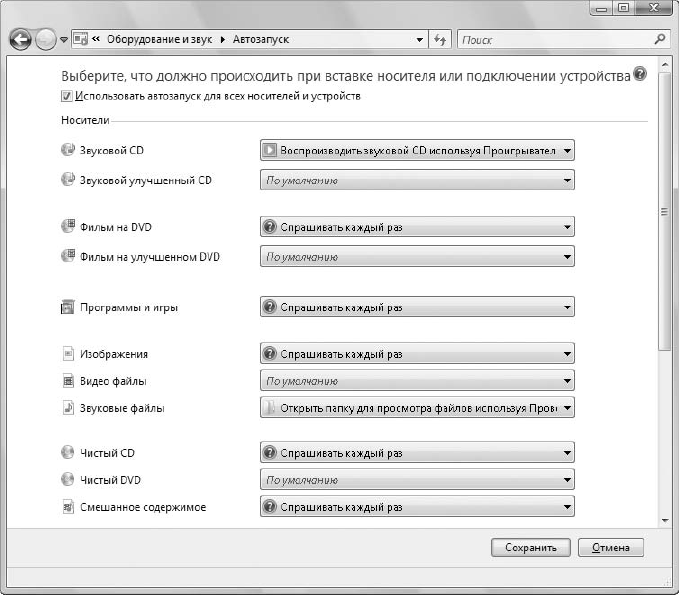Click the Forward navigation arrow button
Viewport: 679px width, 595px height.
pyautogui.click(x=45, y=39)
